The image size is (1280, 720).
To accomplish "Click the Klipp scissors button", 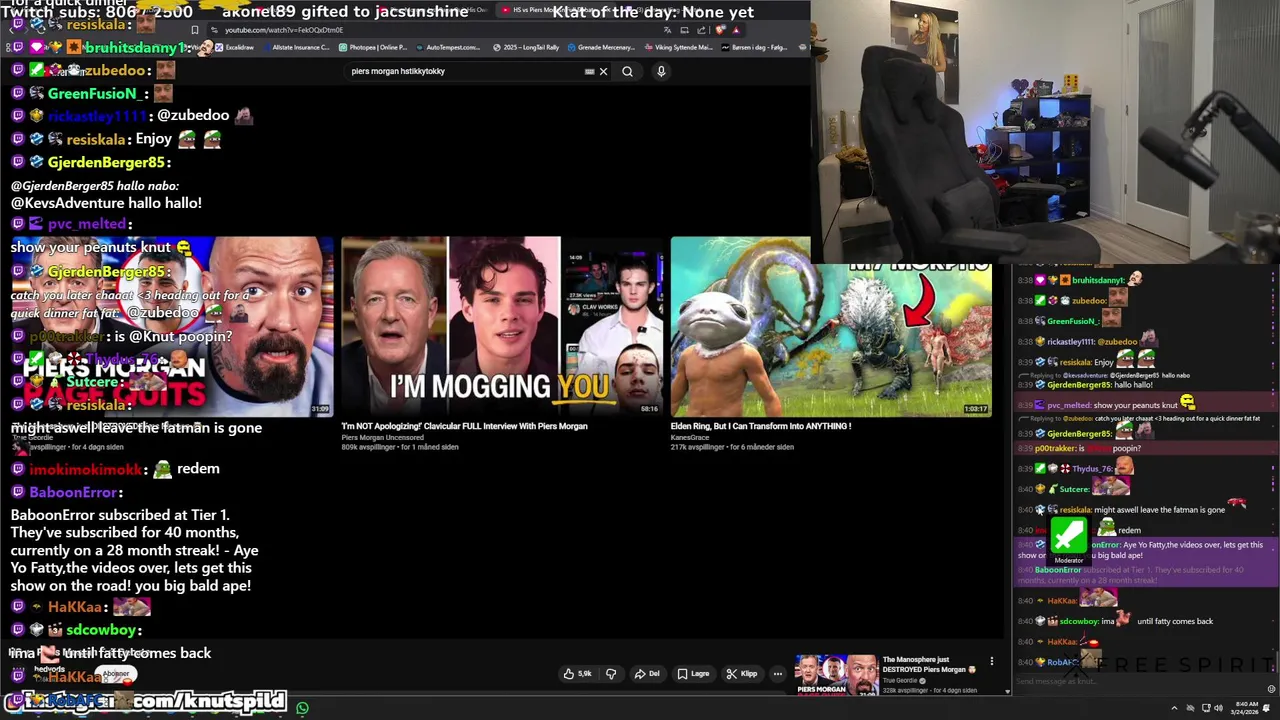I will (x=742, y=674).
